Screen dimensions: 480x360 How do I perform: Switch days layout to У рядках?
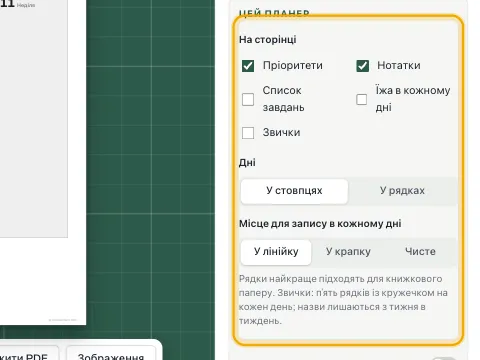pos(402,191)
